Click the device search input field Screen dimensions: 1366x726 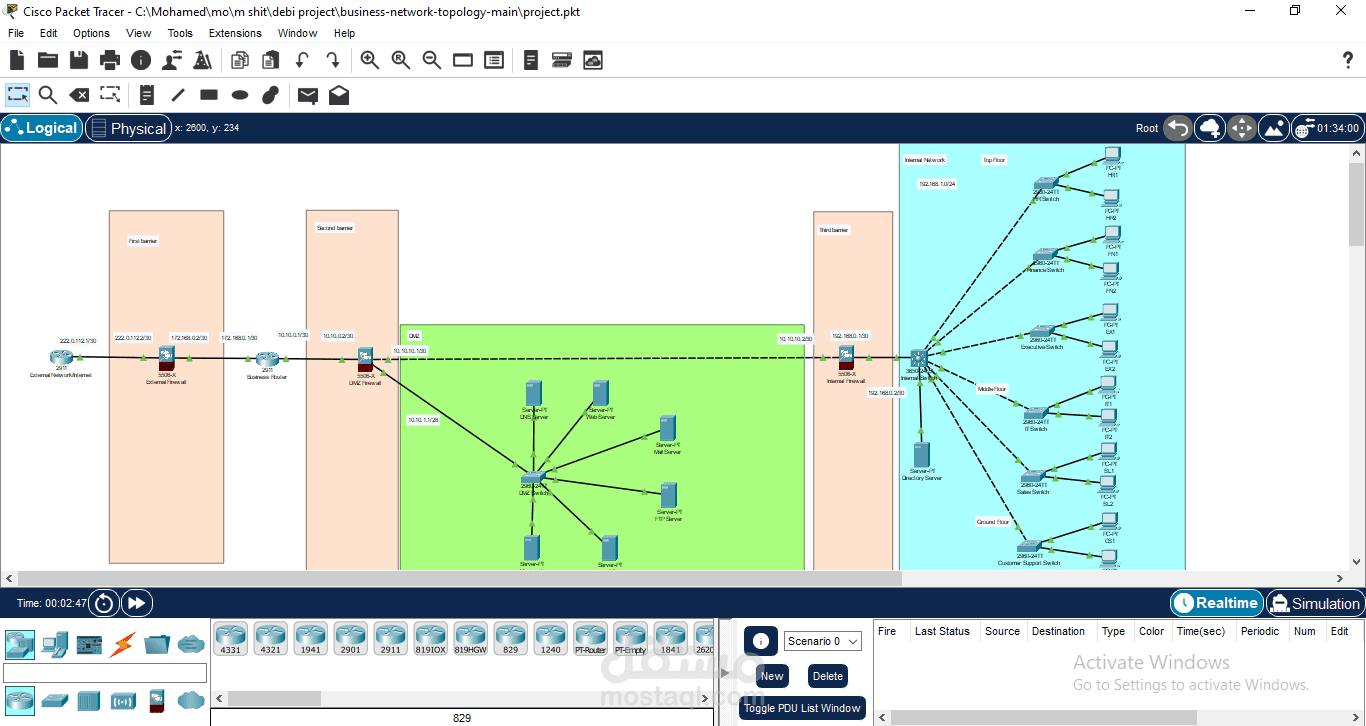105,673
